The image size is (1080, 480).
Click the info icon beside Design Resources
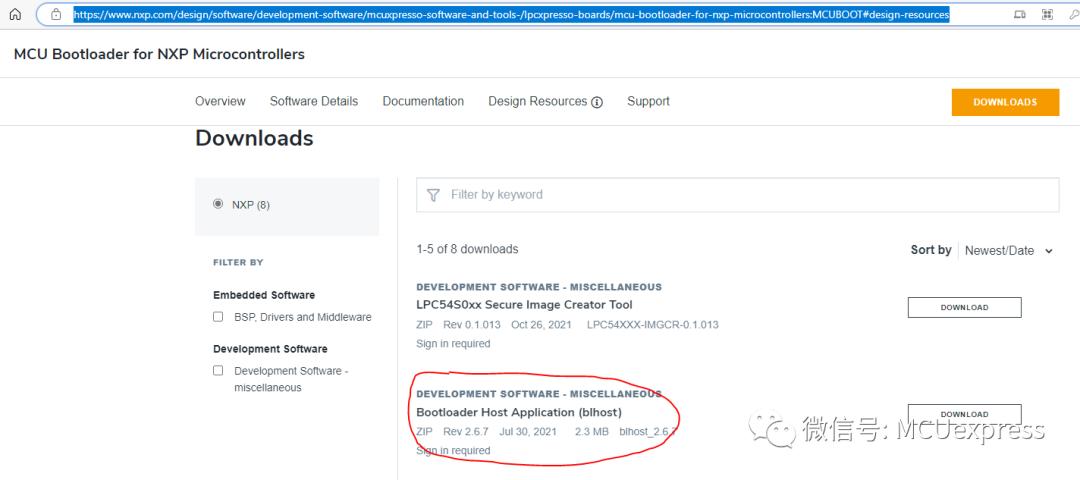pyautogui.click(x=597, y=102)
